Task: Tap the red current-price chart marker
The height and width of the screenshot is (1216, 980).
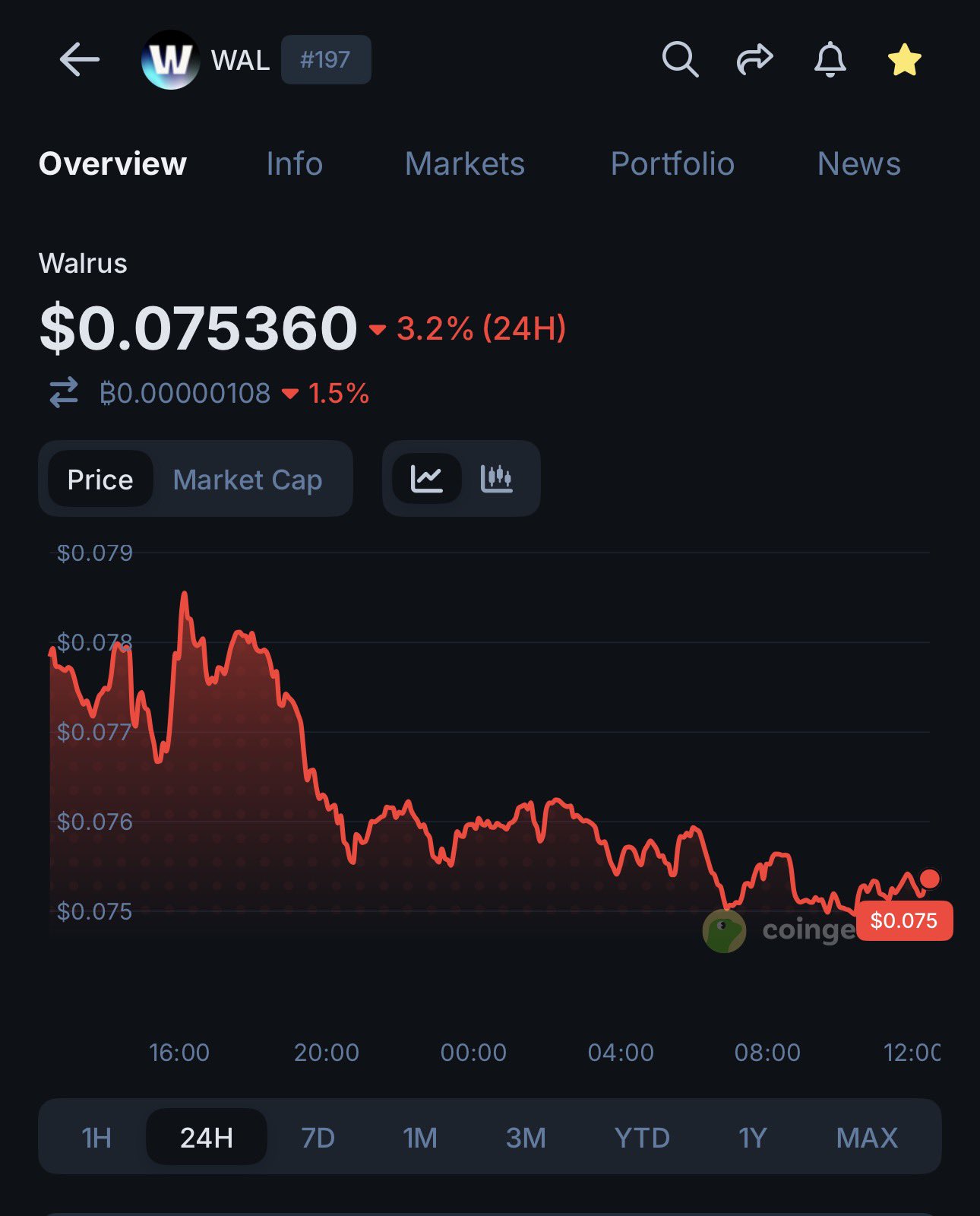Action: tap(929, 879)
